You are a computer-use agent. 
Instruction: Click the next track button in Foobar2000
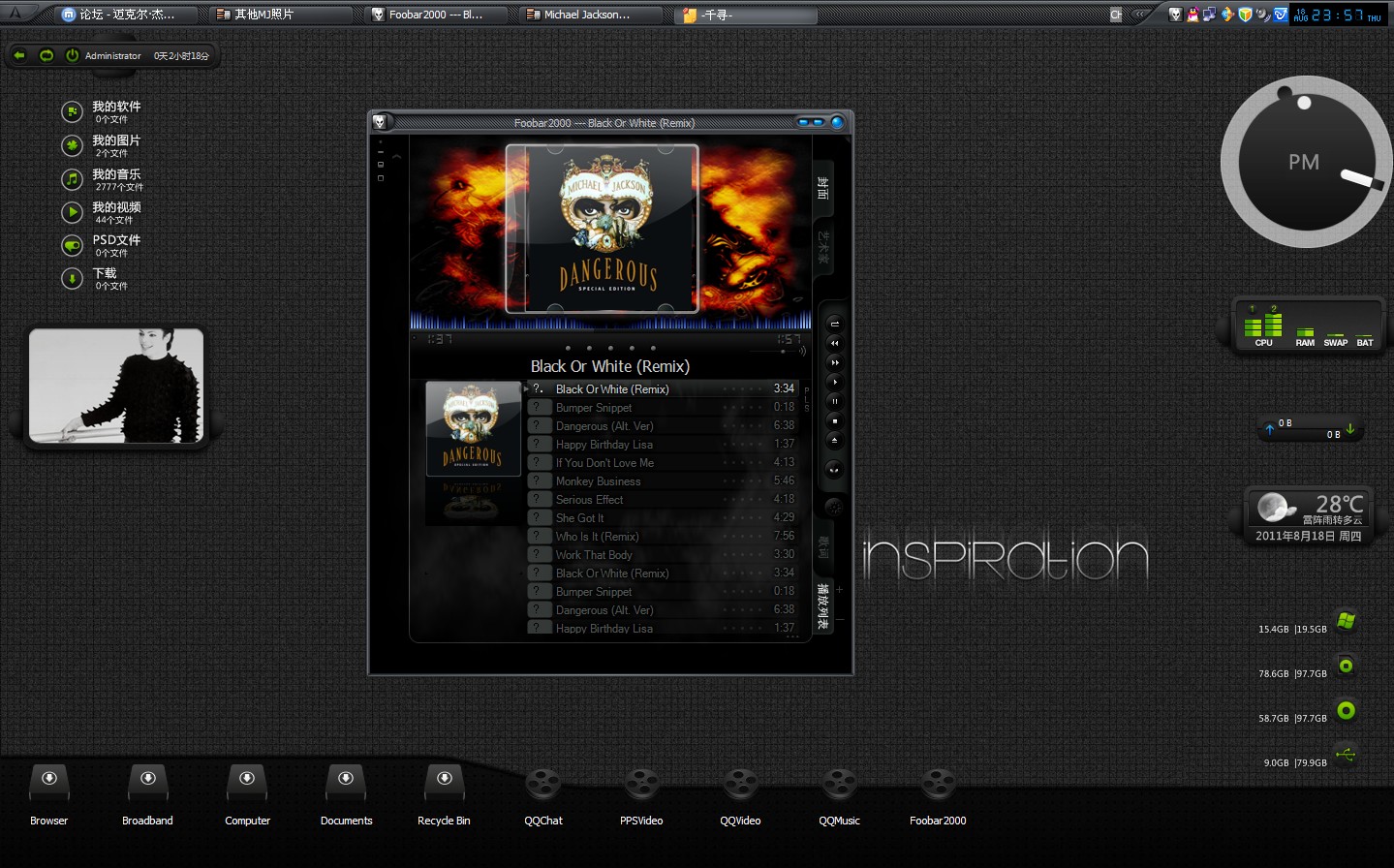[x=834, y=362]
